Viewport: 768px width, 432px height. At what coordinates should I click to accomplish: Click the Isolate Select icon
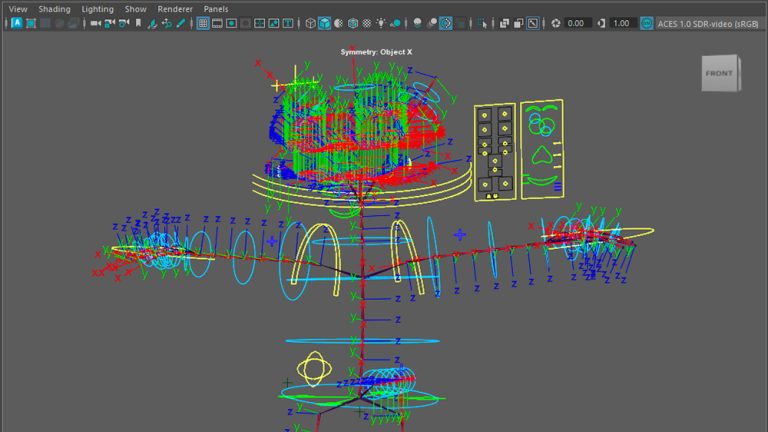pyautogui.click(x=484, y=23)
